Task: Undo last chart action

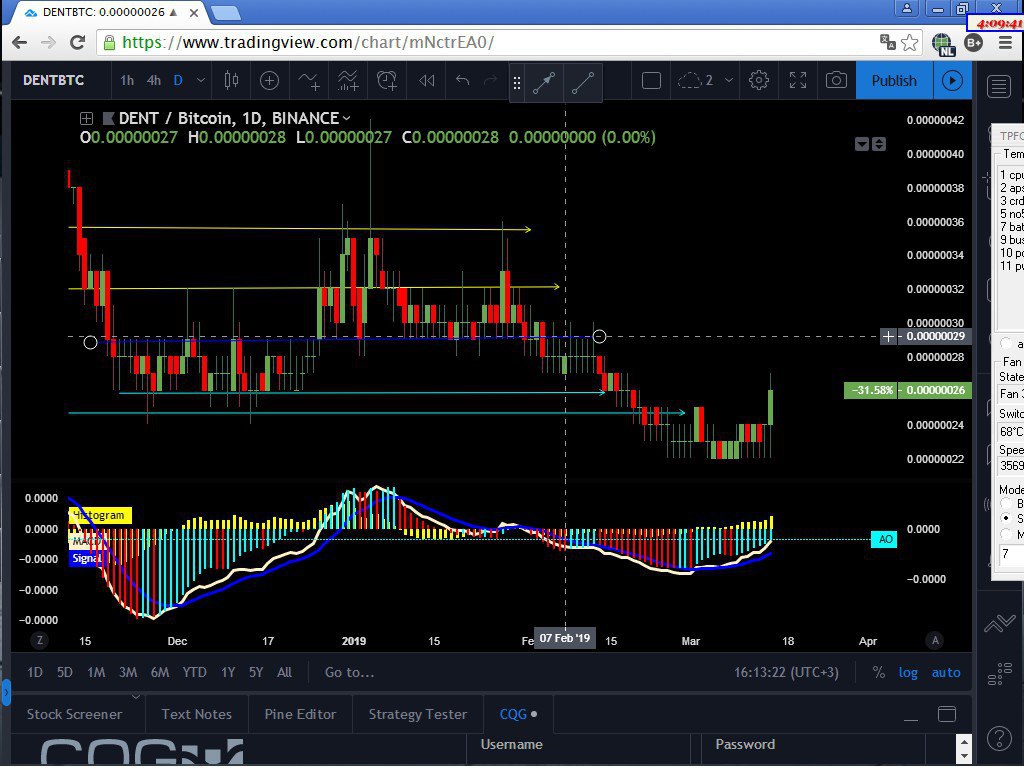Action: pos(462,80)
